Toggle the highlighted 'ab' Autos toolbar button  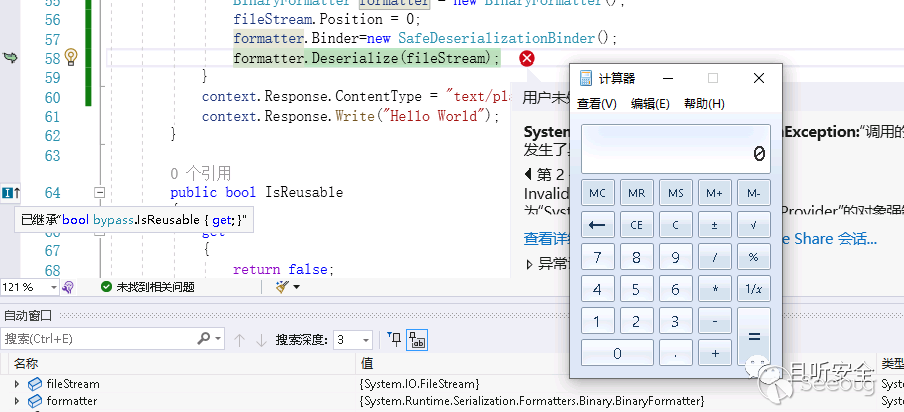[x=416, y=340]
